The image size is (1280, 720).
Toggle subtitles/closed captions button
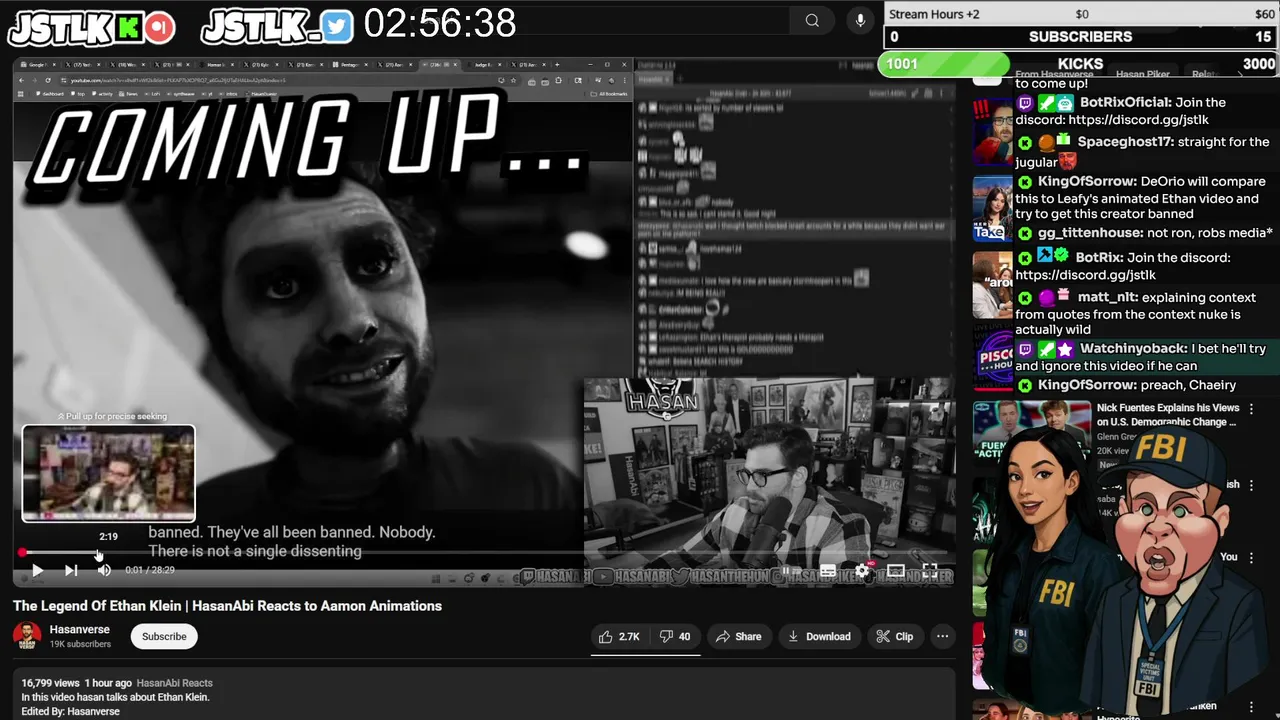tap(828, 571)
